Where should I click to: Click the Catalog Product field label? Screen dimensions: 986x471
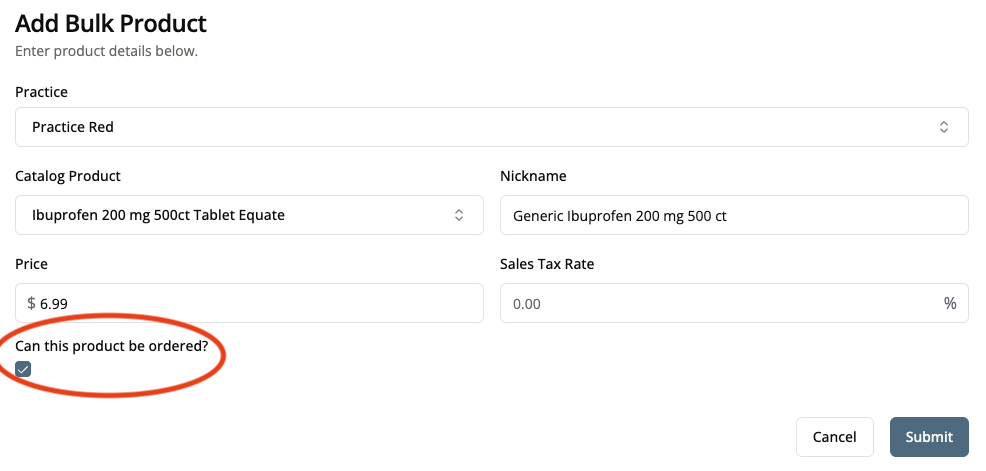tap(68, 176)
